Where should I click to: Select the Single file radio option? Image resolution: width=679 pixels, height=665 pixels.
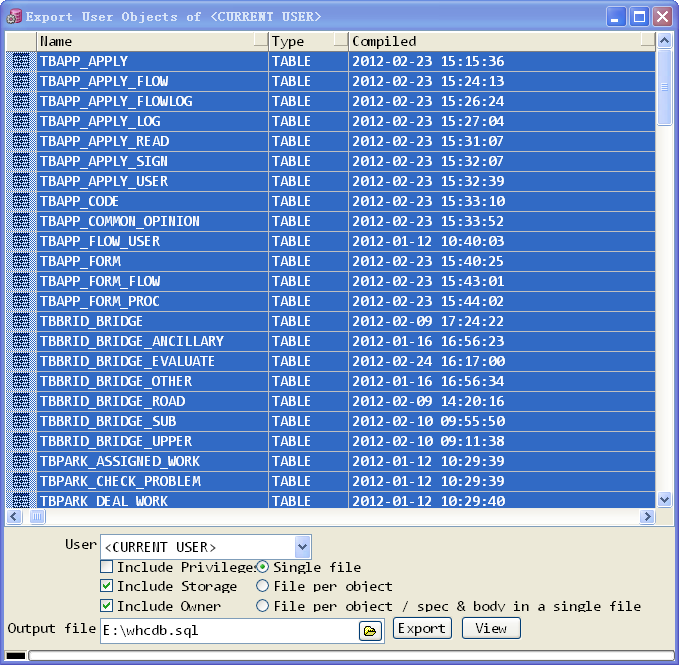point(262,566)
